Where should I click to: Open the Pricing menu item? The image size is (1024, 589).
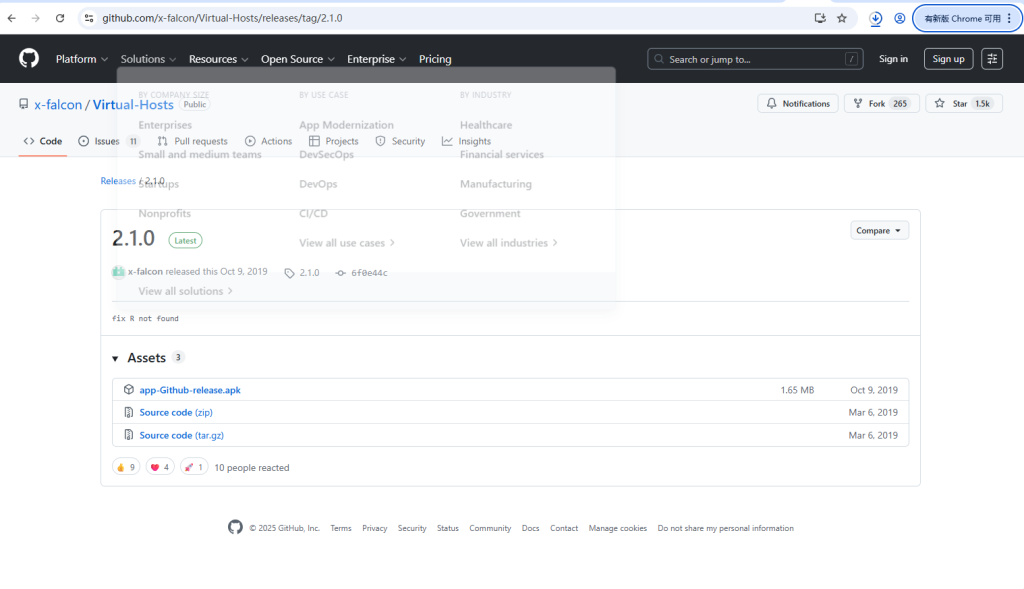[435, 59]
